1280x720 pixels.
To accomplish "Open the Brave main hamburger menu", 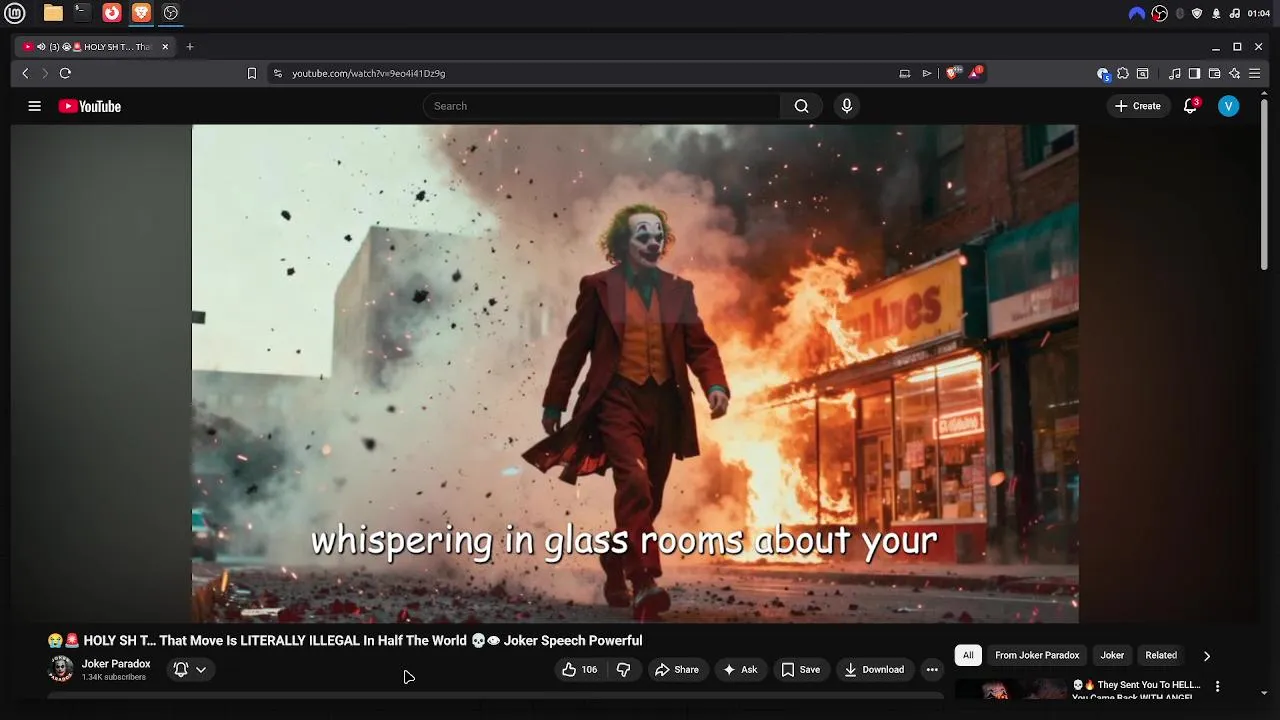I will (x=1255, y=73).
